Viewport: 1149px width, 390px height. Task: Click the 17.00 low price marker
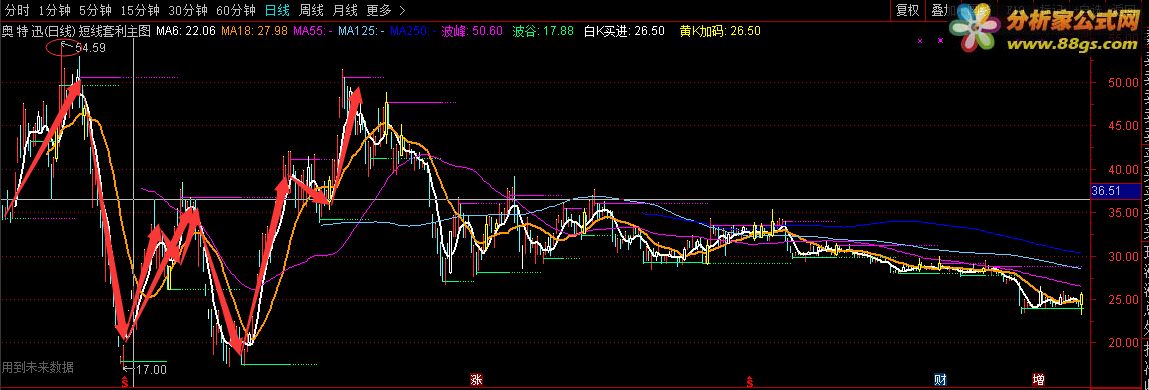pyautogui.click(x=151, y=369)
